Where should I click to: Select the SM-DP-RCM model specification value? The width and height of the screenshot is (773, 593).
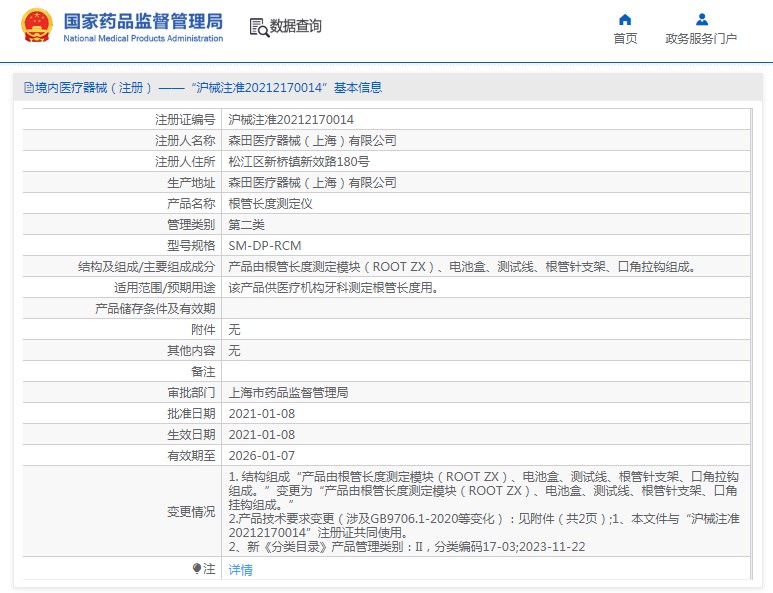(x=265, y=245)
